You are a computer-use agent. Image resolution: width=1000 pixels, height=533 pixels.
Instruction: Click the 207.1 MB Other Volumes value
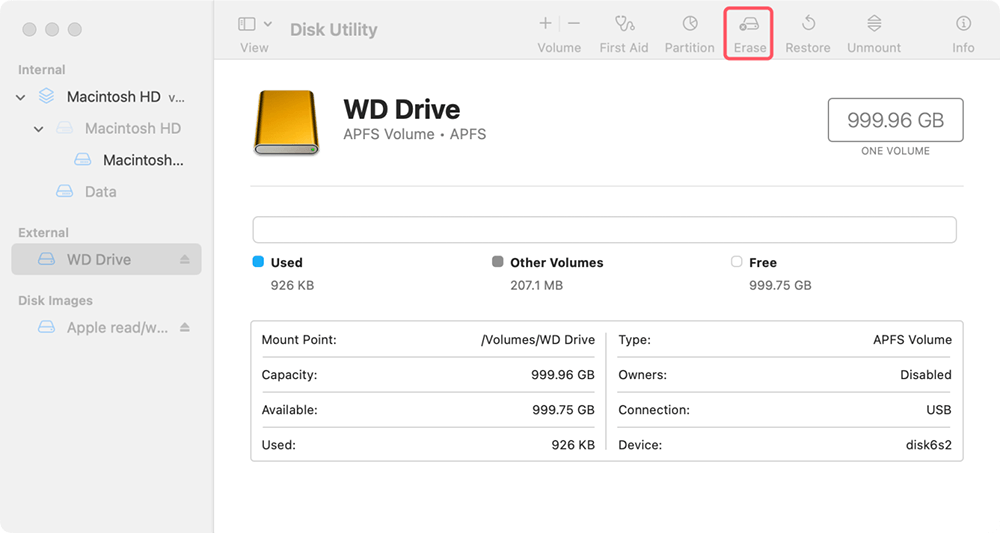click(x=536, y=286)
